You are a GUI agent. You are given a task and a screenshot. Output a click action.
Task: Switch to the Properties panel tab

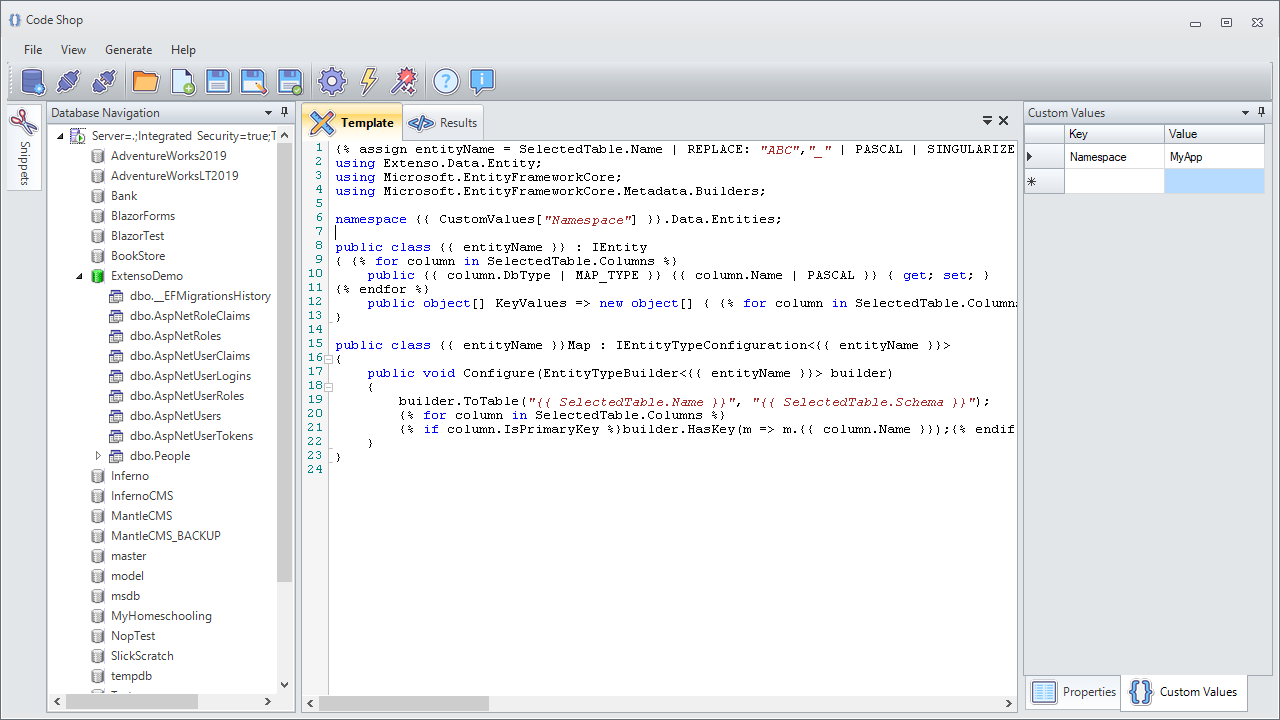pyautogui.click(x=1074, y=692)
